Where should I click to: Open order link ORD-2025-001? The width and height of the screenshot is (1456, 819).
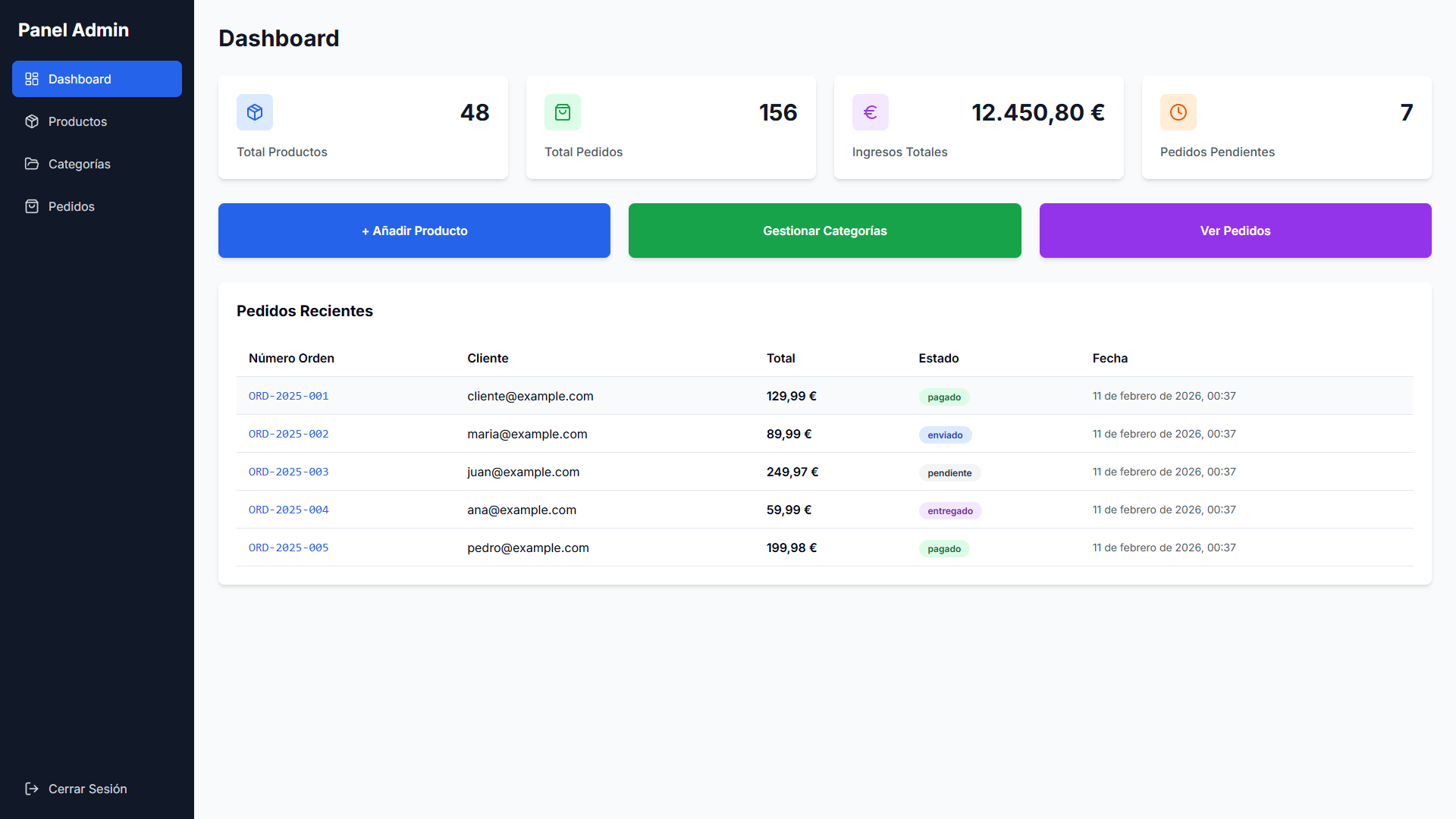(x=288, y=396)
